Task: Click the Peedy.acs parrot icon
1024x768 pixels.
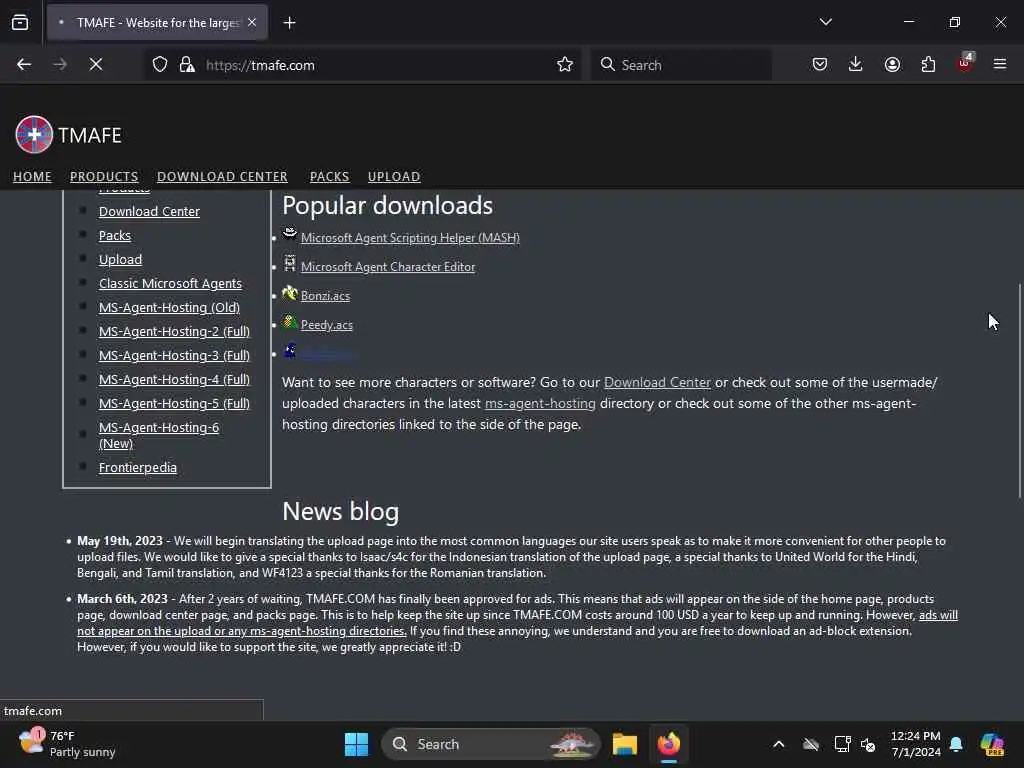Action: (x=289, y=321)
